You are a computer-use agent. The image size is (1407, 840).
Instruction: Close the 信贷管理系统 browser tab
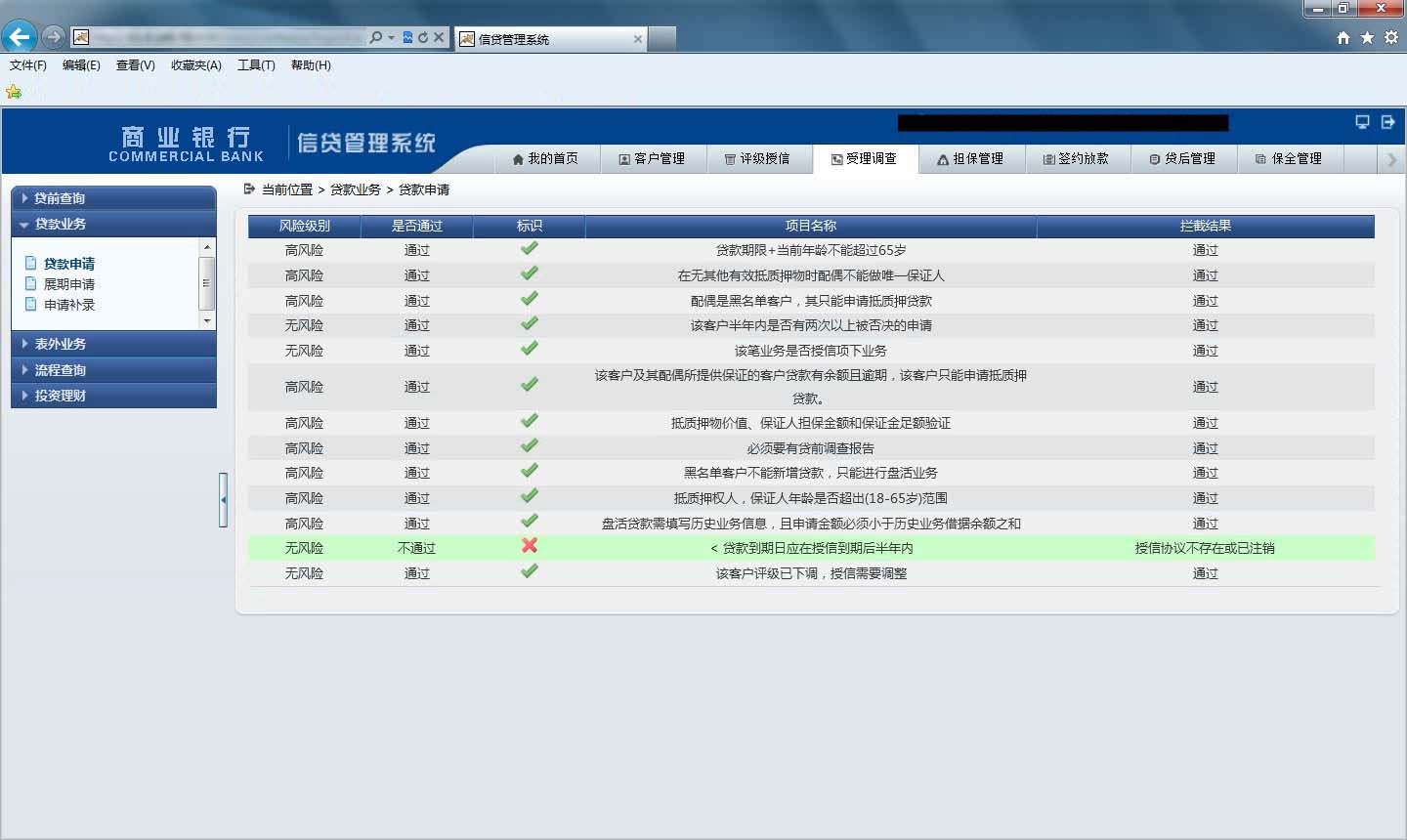coord(638,39)
